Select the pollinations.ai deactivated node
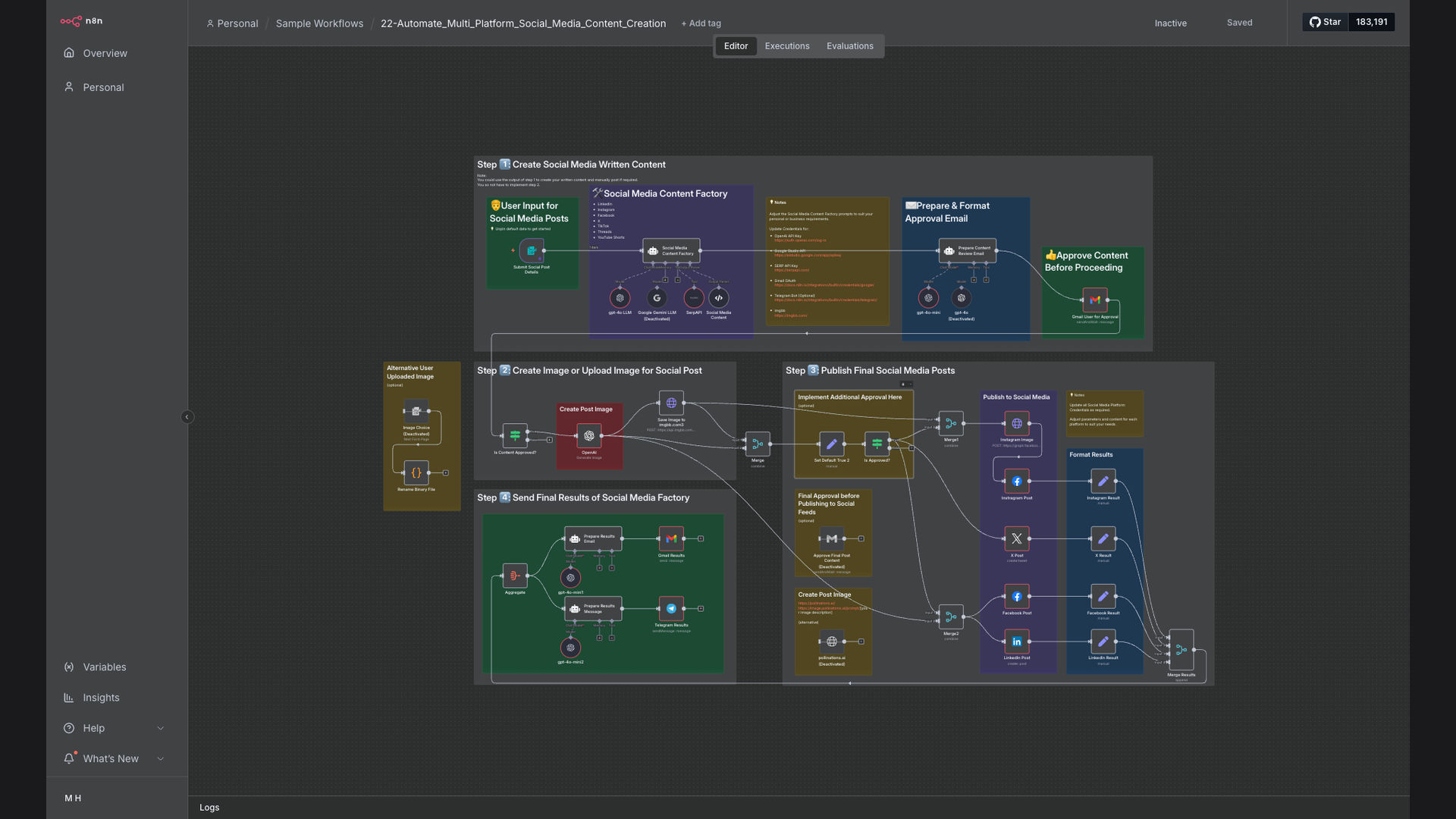 (x=832, y=642)
